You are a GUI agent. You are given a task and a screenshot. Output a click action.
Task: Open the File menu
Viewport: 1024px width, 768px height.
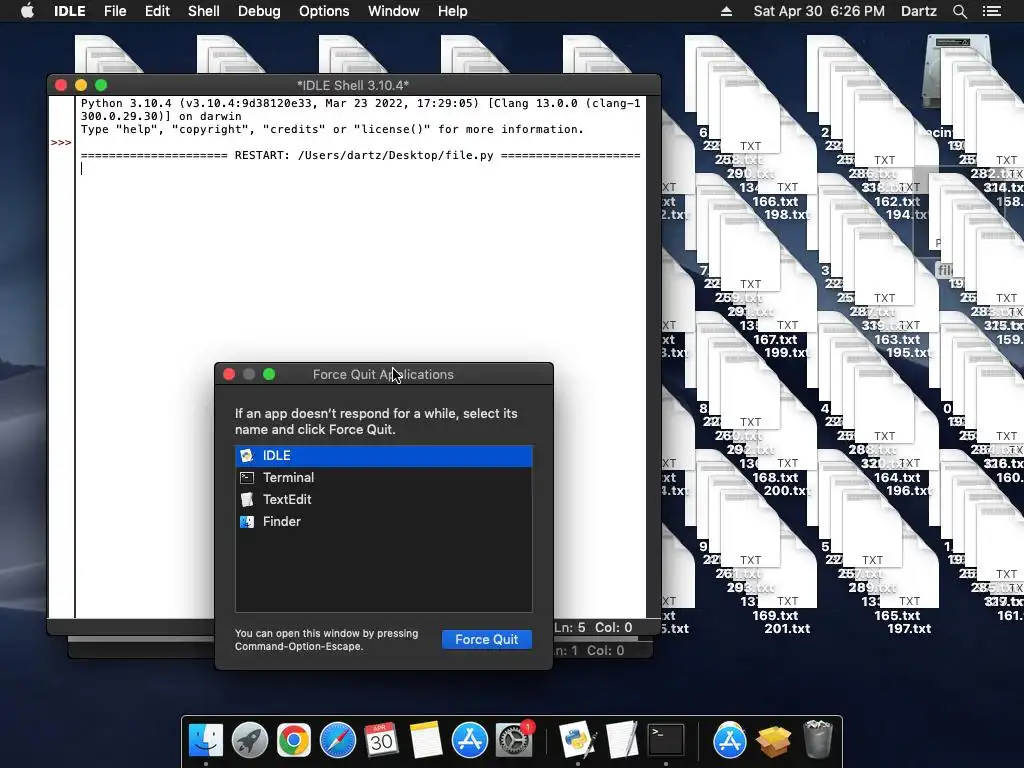pyautogui.click(x=115, y=11)
